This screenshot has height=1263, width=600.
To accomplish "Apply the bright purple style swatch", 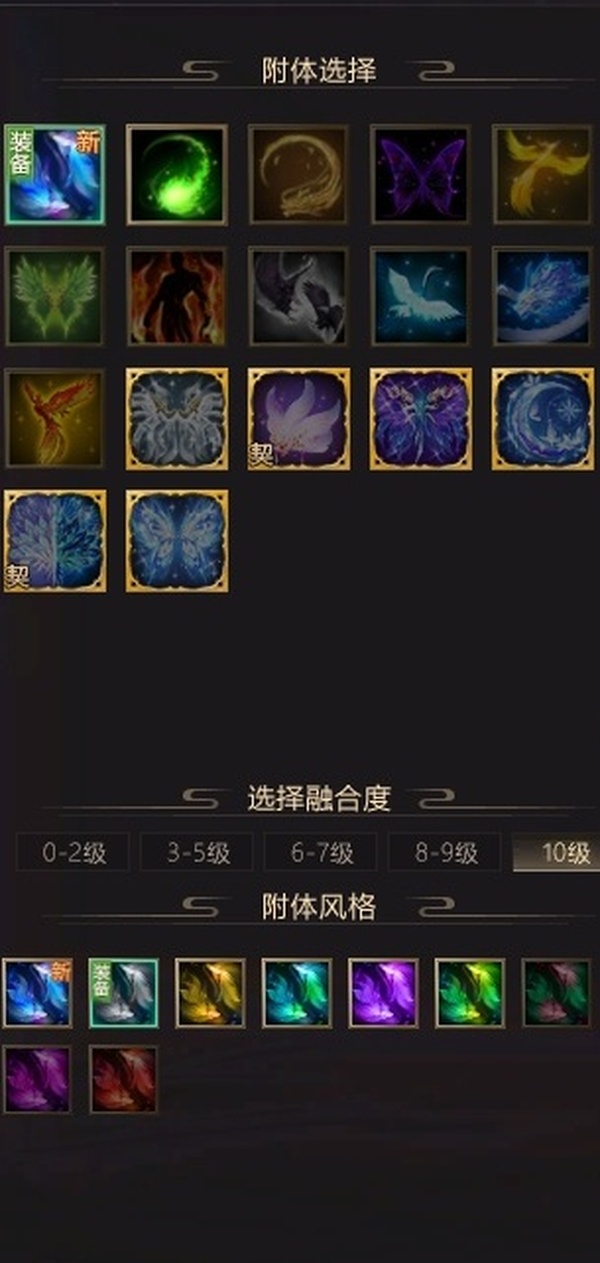I will coord(383,993).
